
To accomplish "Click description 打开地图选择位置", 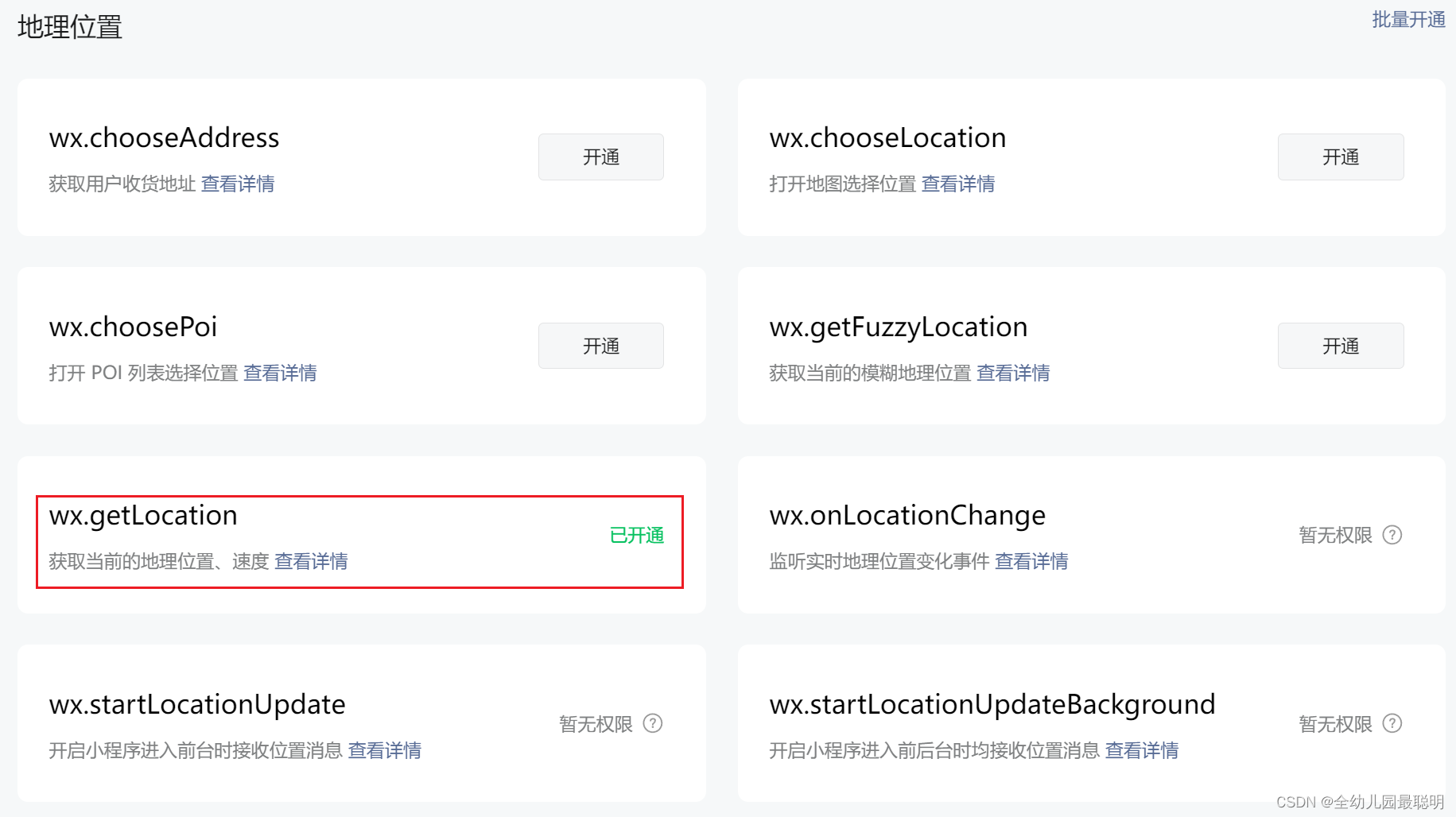I will coord(843,184).
